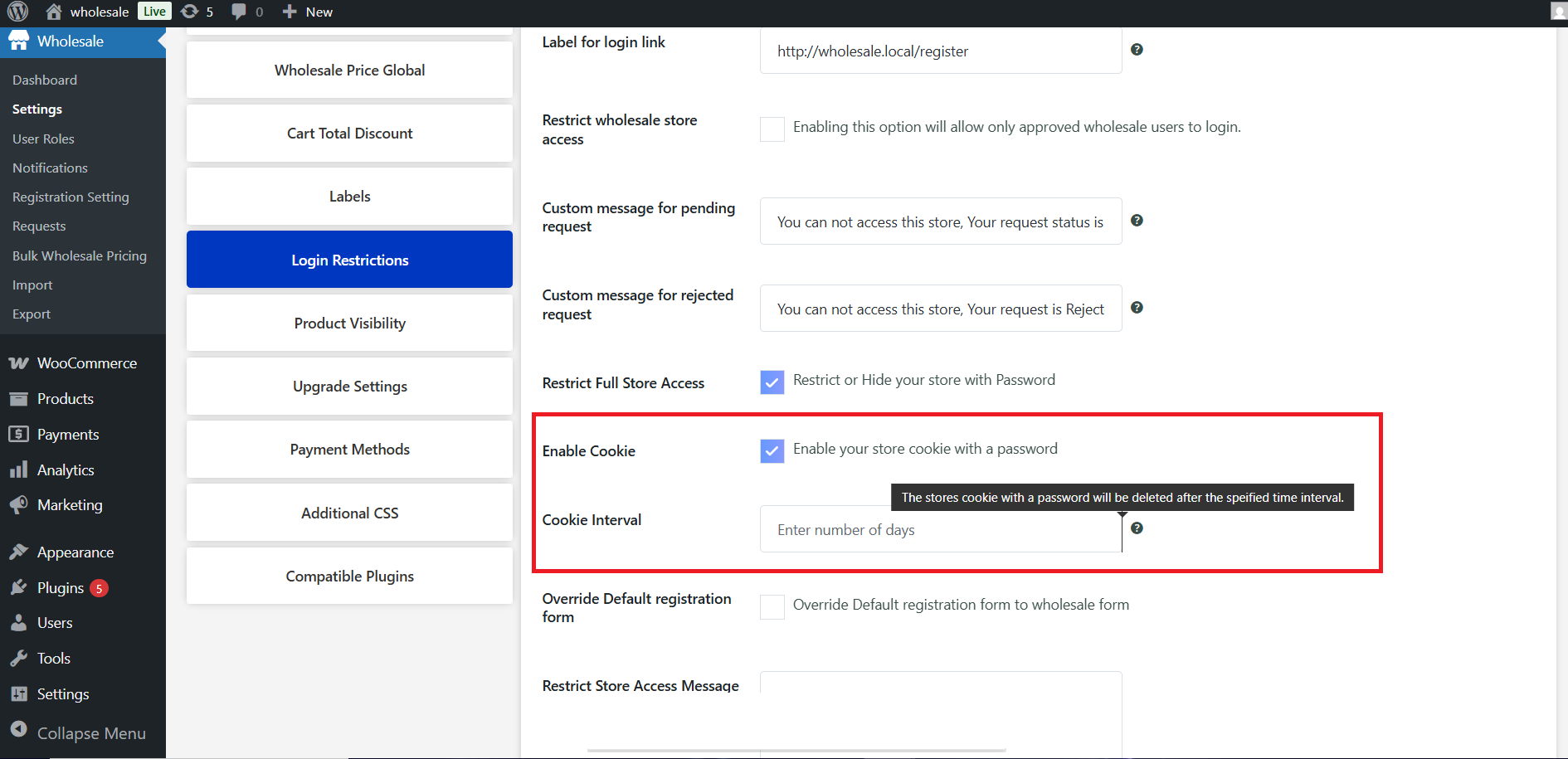Screen dimensions: 1568x759
Task: Open the Additional CSS tab
Action: click(349, 513)
